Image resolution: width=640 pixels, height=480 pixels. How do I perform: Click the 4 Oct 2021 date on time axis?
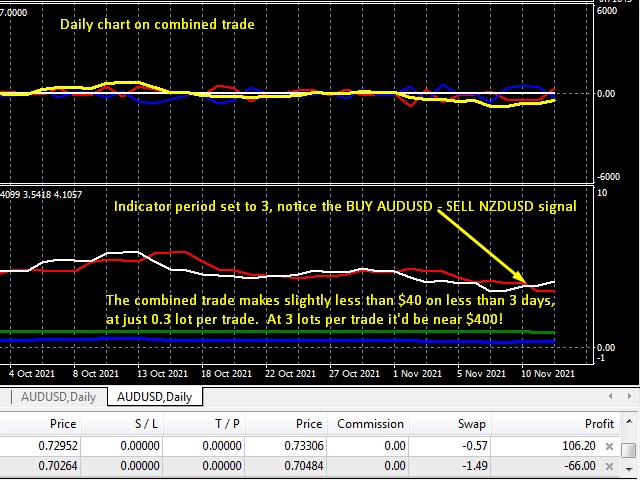[x=31, y=373]
